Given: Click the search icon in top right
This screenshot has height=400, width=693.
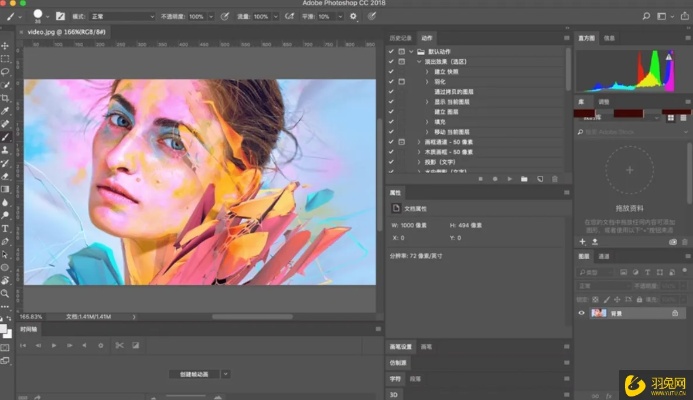Looking at the screenshot, I should point(646,16).
